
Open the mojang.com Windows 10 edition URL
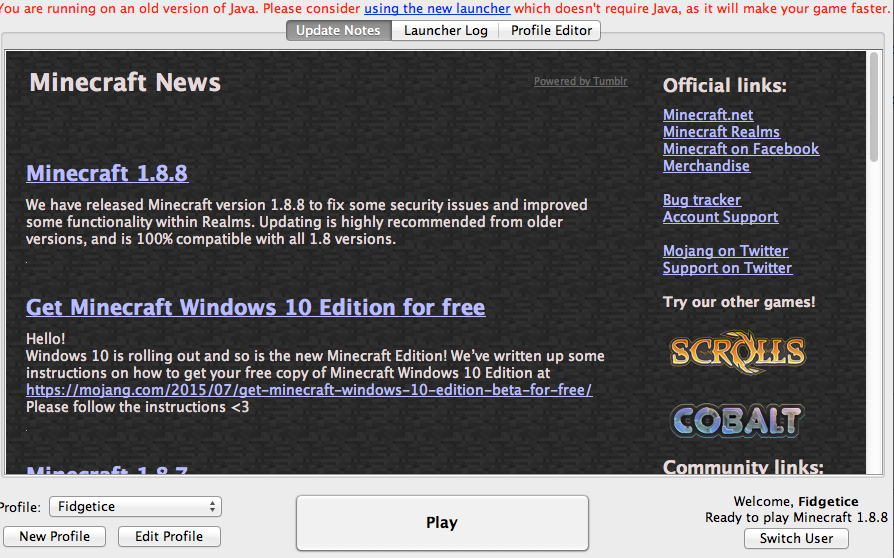tap(309, 390)
